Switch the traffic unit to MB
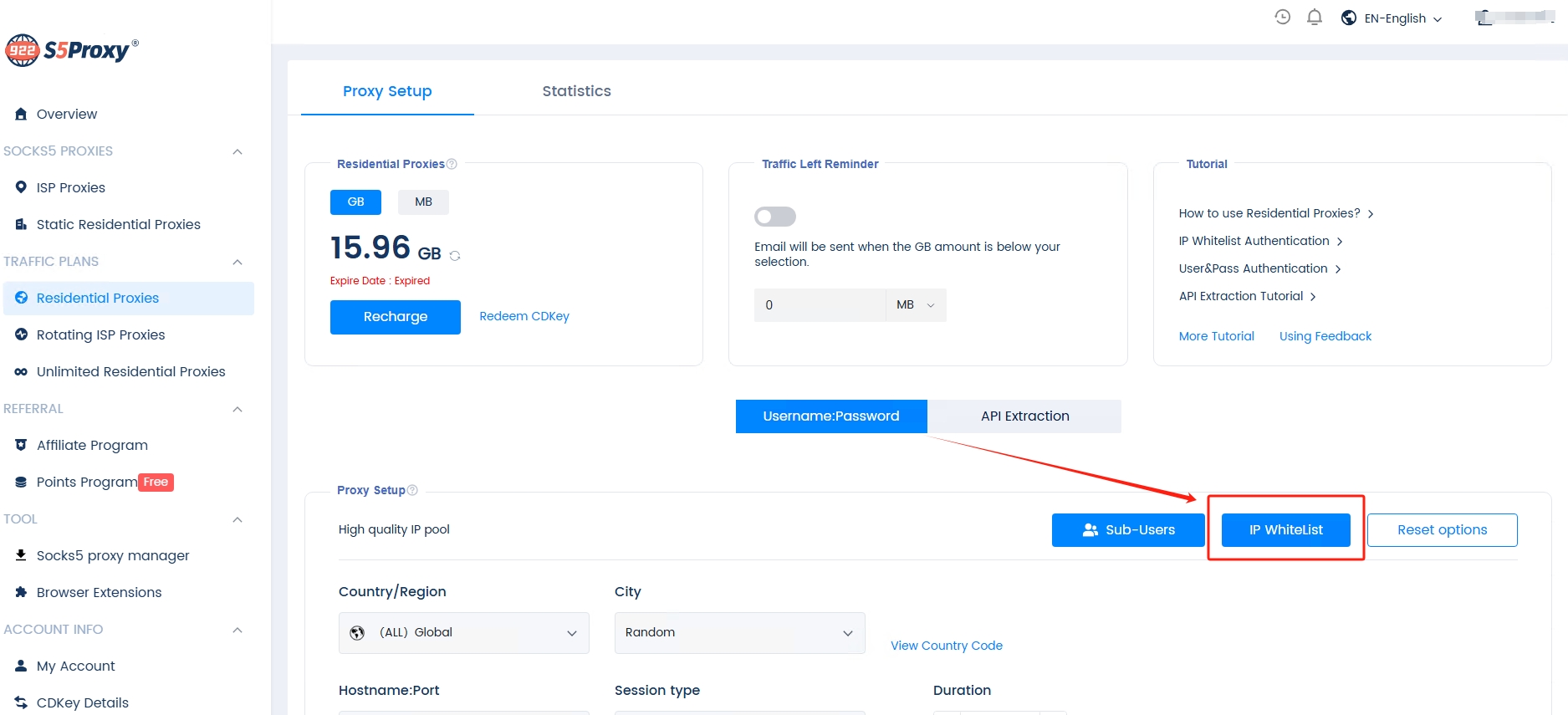 (x=423, y=202)
